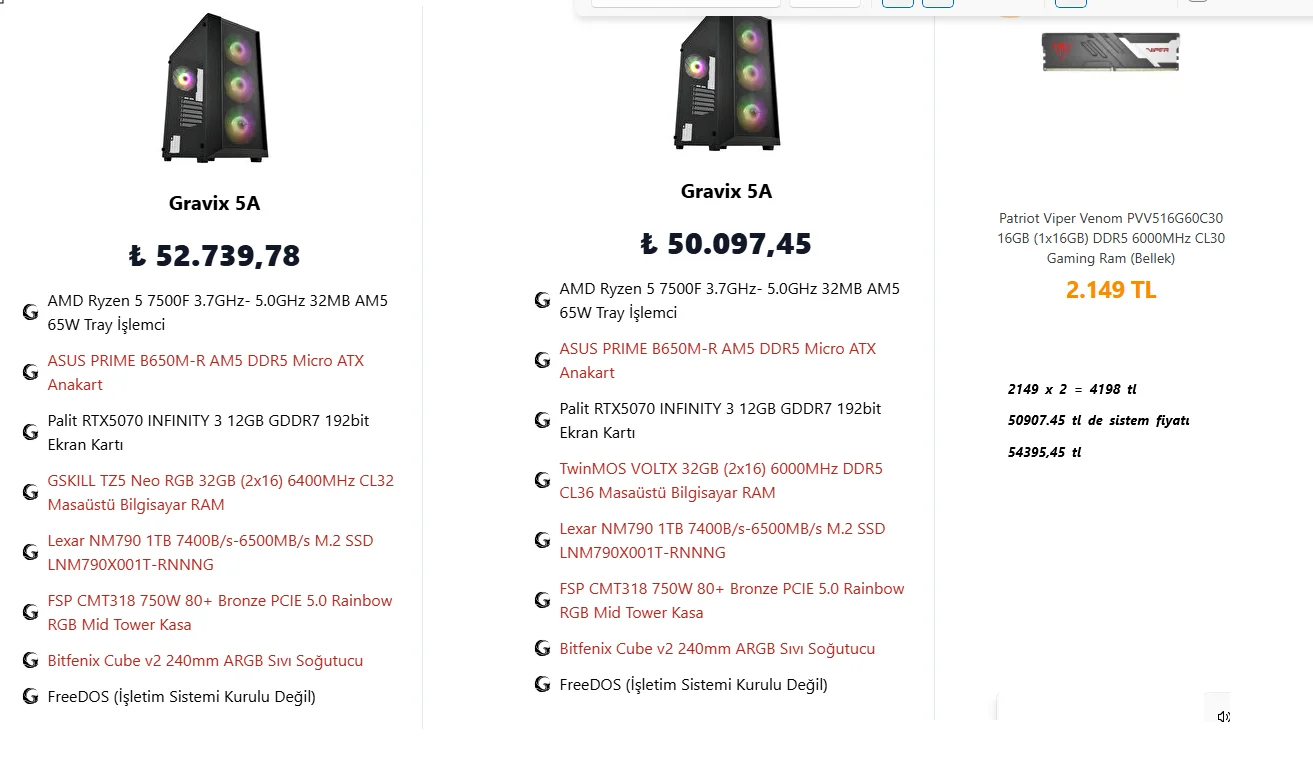Click left Gravix 5A case image
Image resolution: width=1313 pixels, height=774 pixels.
214,88
